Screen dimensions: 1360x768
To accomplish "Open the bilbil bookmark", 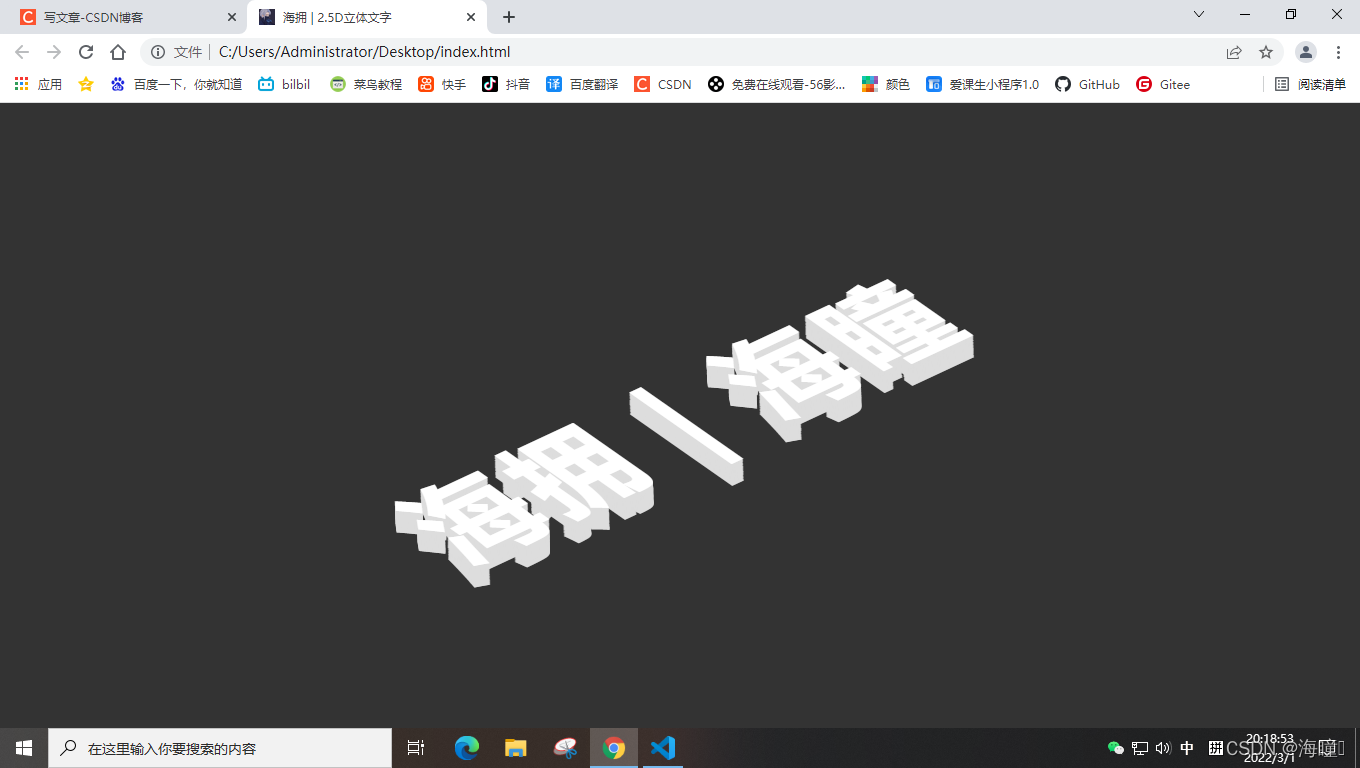I will (284, 84).
